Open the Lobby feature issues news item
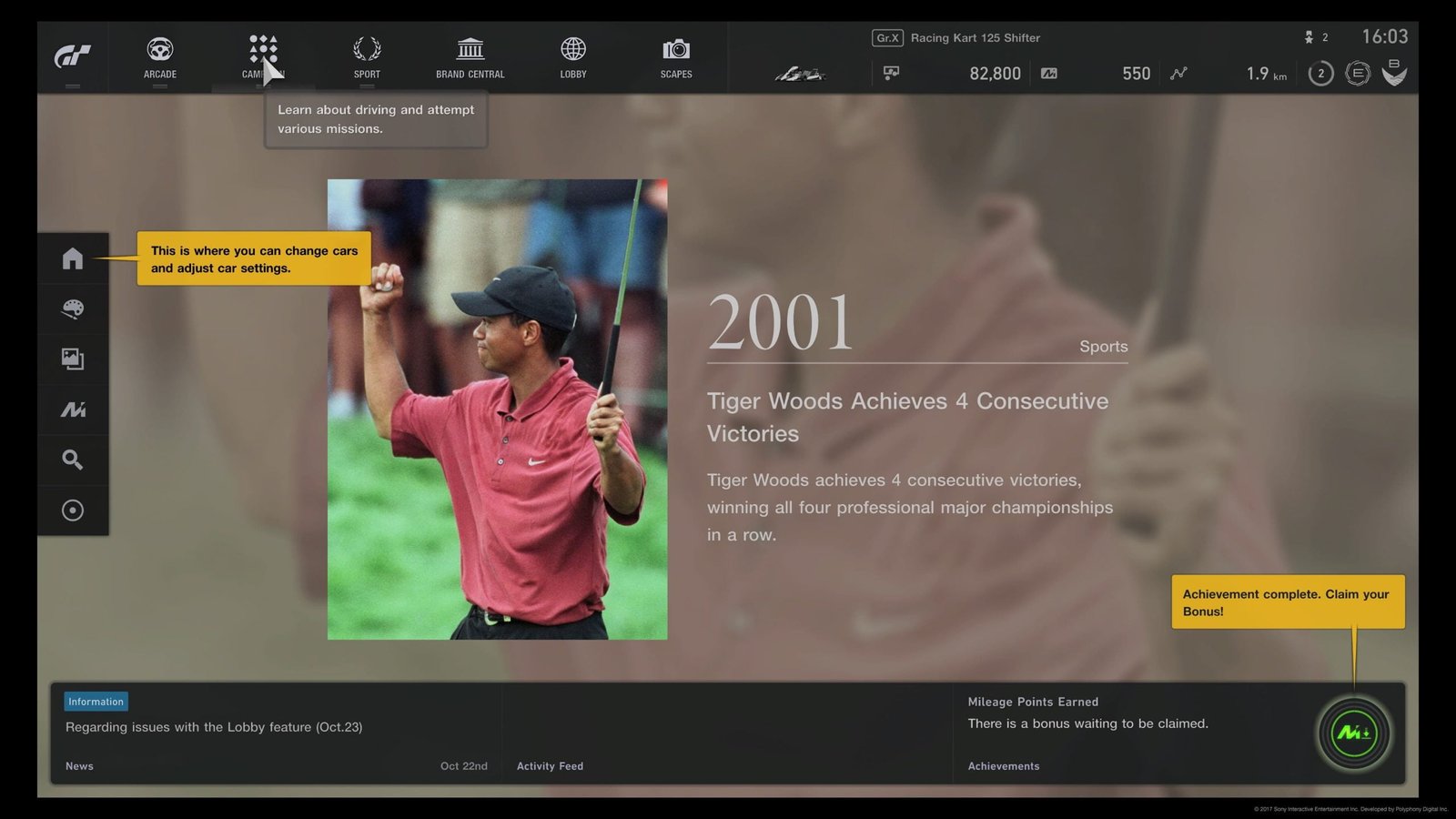 pos(214,727)
